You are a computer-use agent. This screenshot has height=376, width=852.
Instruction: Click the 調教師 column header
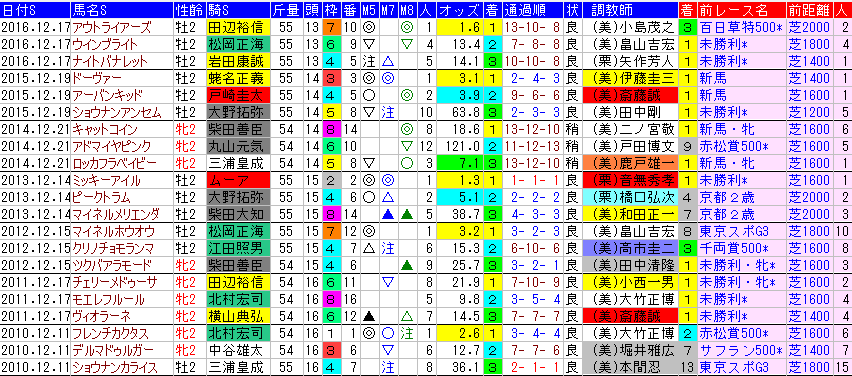tap(631, 10)
